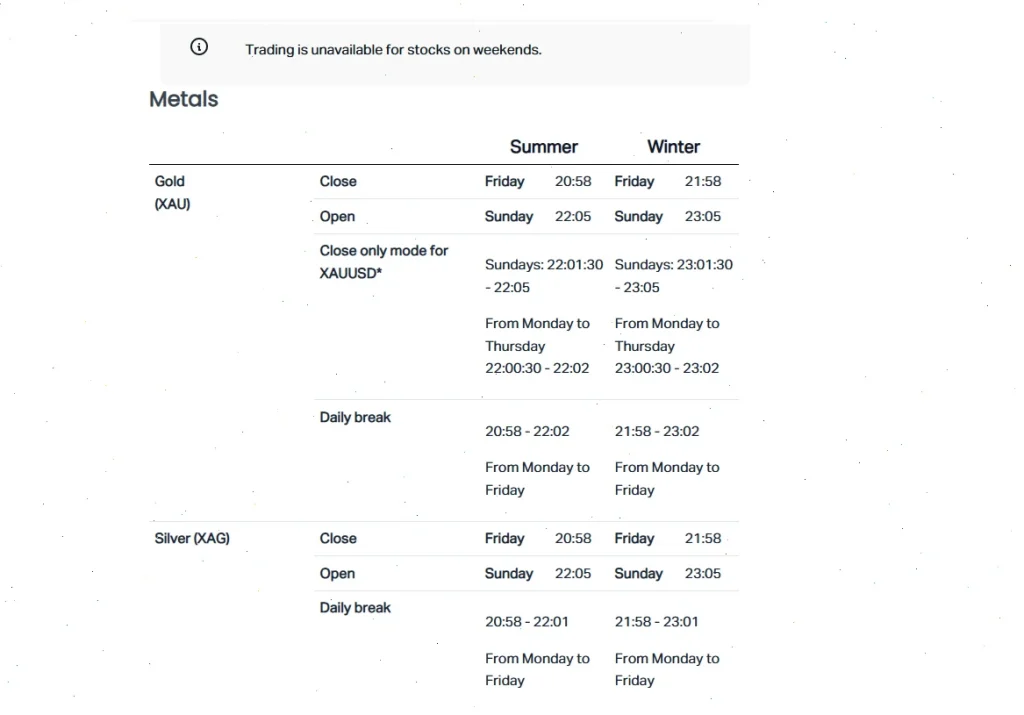
Task: Click the Close label in the Gold section
Action: tap(338, 181)
